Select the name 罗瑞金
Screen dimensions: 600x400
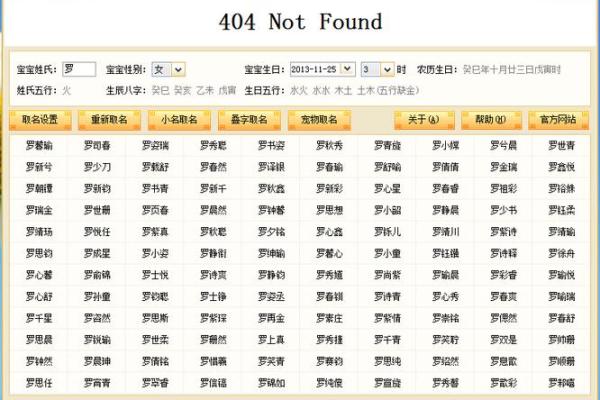click(x=39, y=210)
